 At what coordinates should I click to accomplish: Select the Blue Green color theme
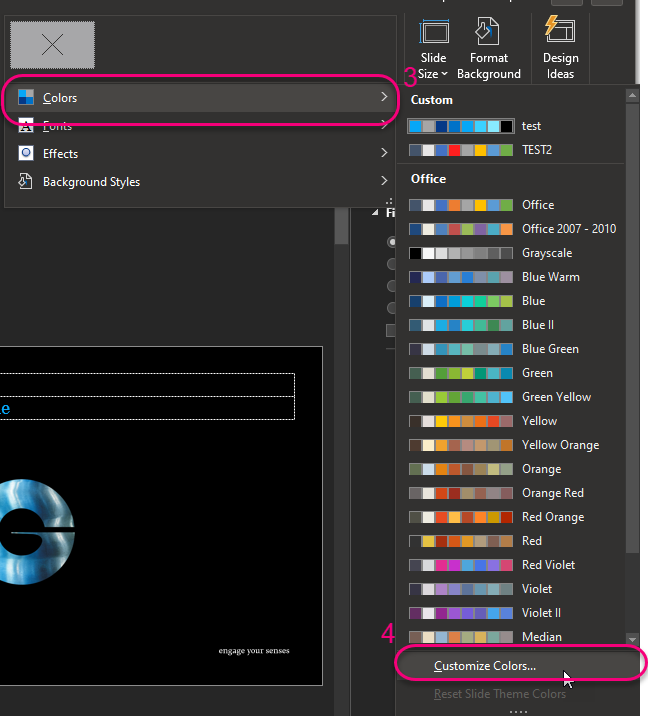[x=511, y=349]
